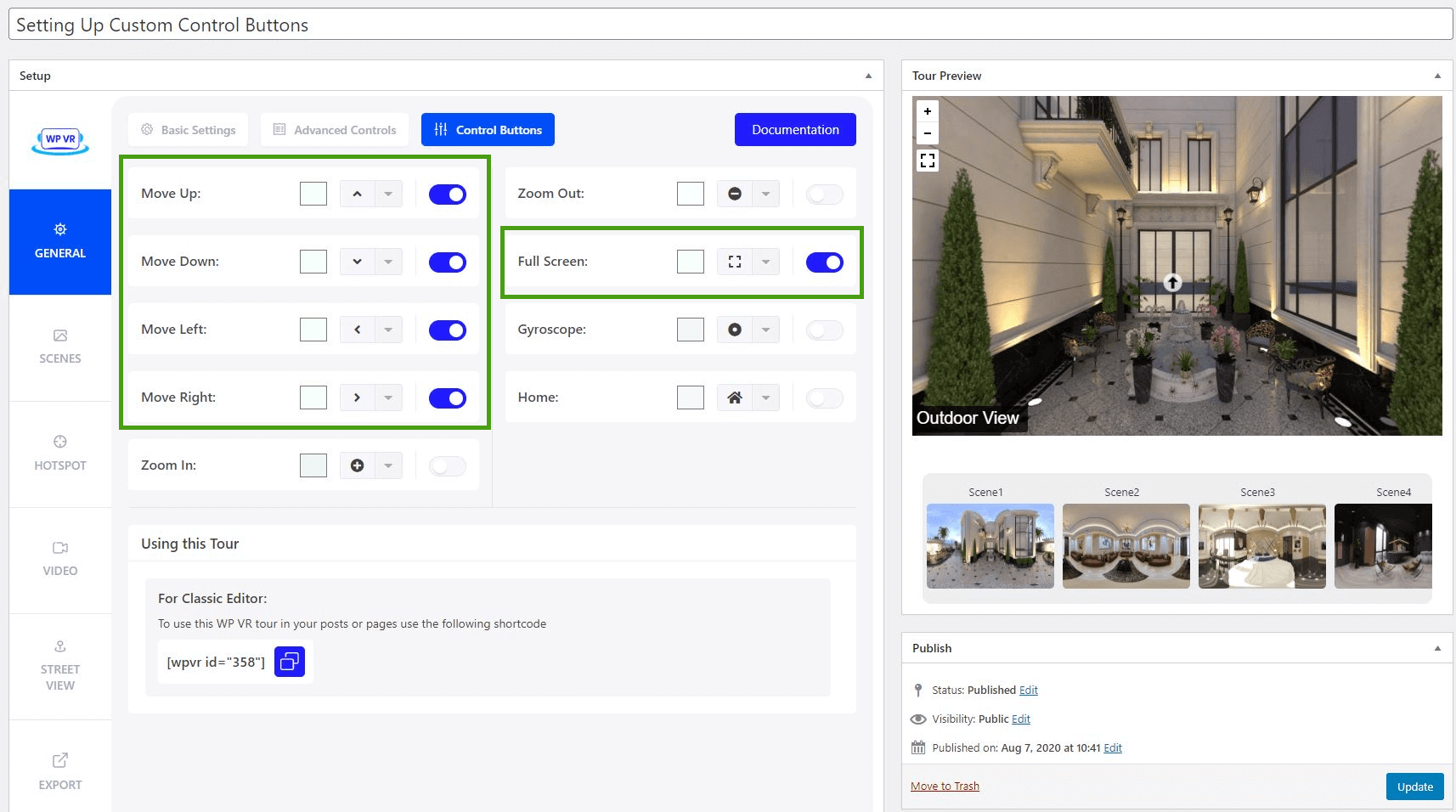
Task: Toggle the Move Right control switch
Action: click(x=448, y=398)
